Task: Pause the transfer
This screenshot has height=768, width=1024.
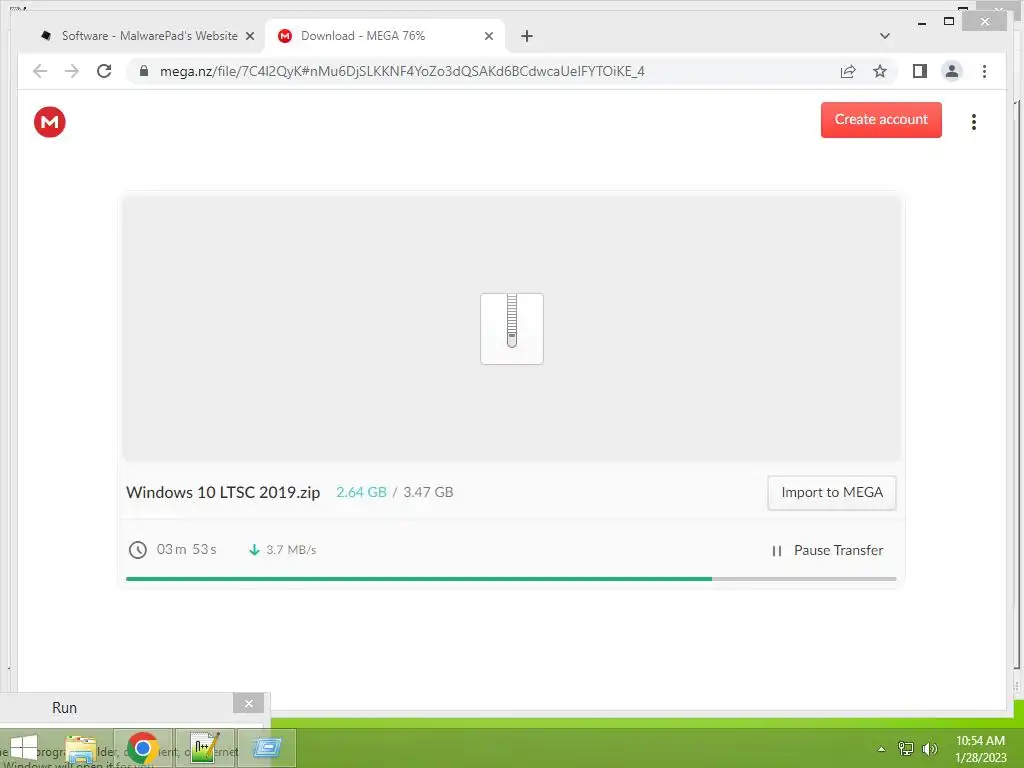Action: [827, 551]
